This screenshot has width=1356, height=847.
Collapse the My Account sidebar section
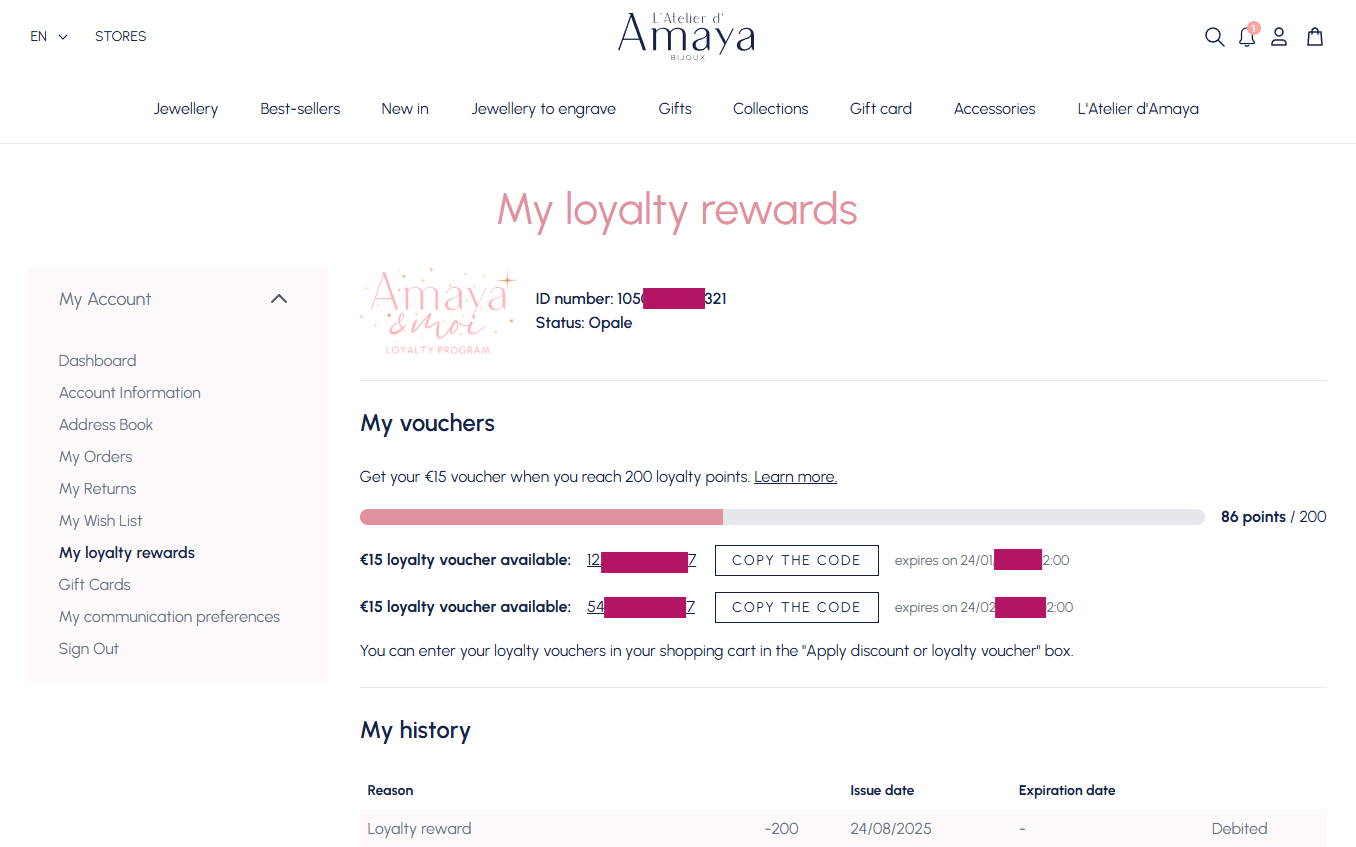click(x=279, y=299)
